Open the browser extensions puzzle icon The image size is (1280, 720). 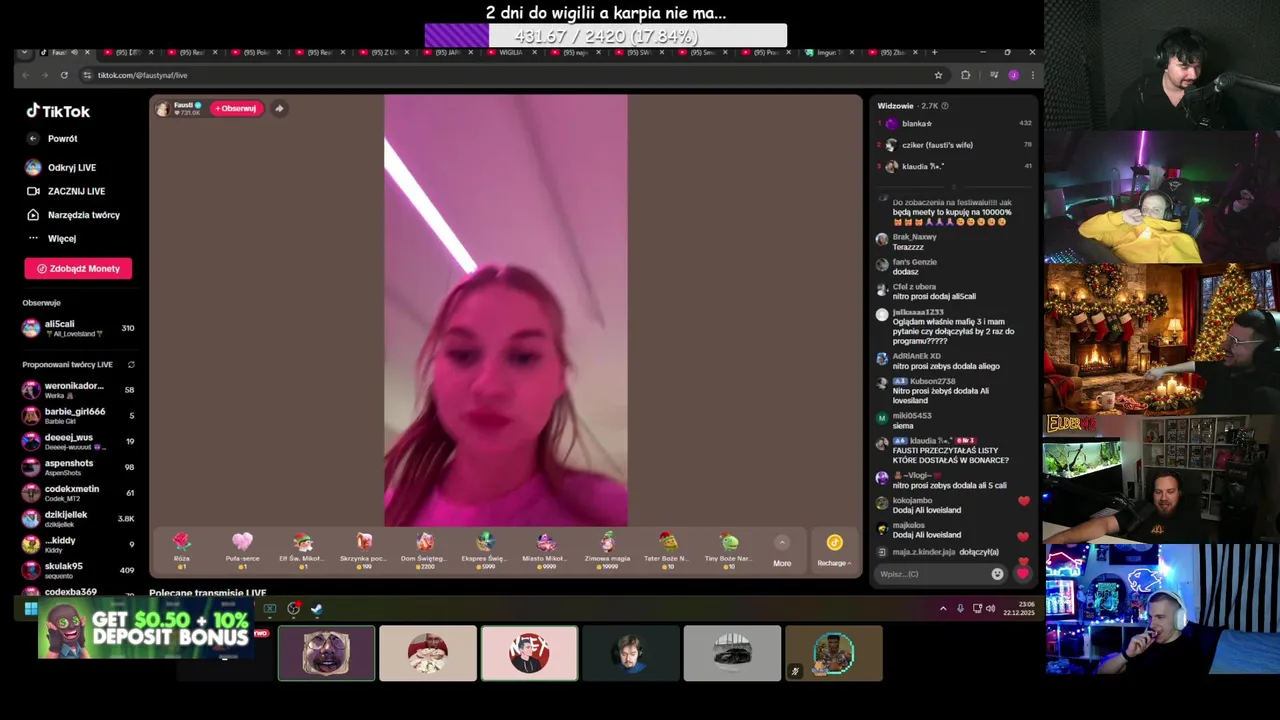coord(965,75)
